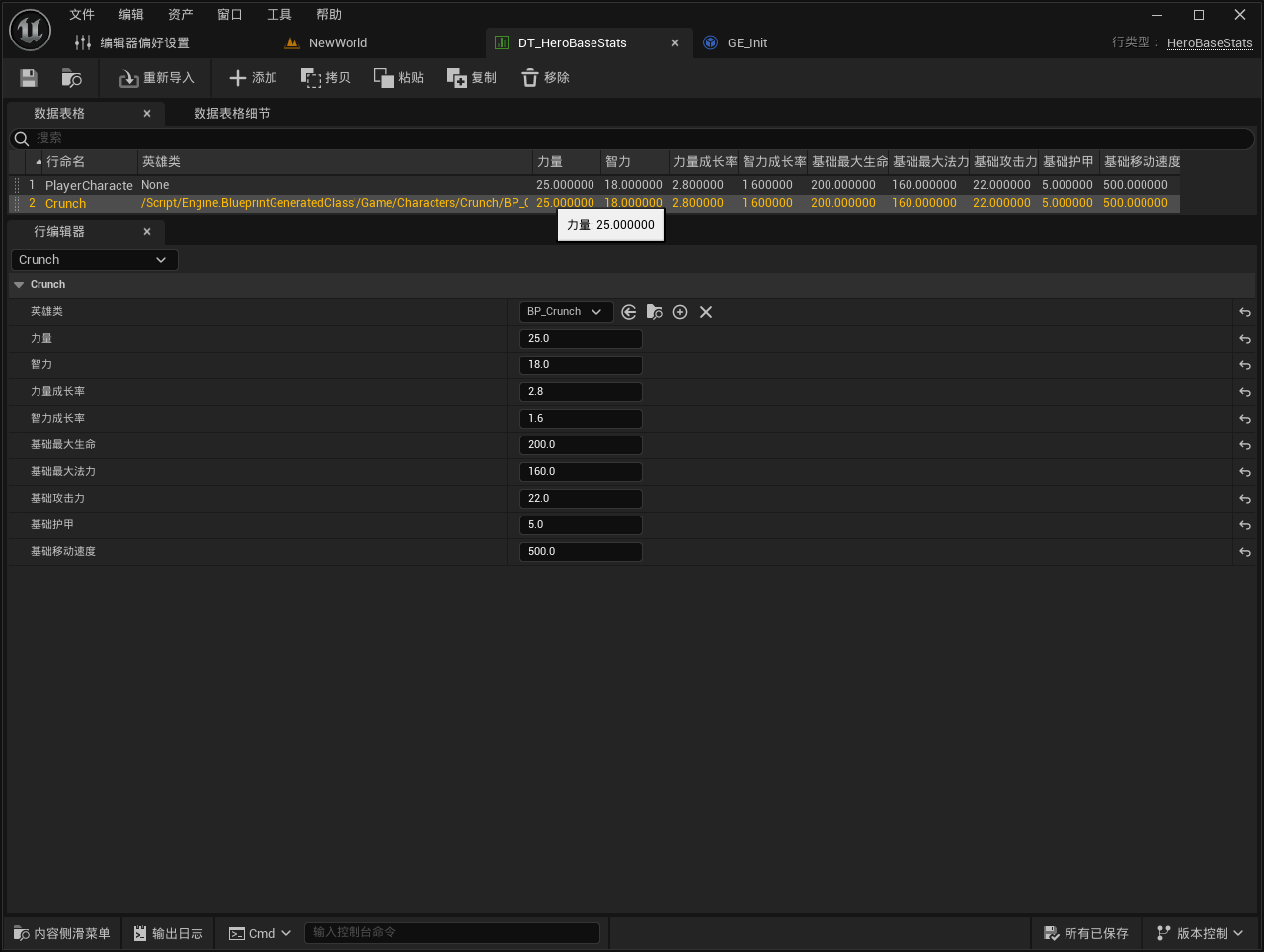Clear the 英雄类 value with X icon
Screen dimensions: 1264x952
pos(706,312)
